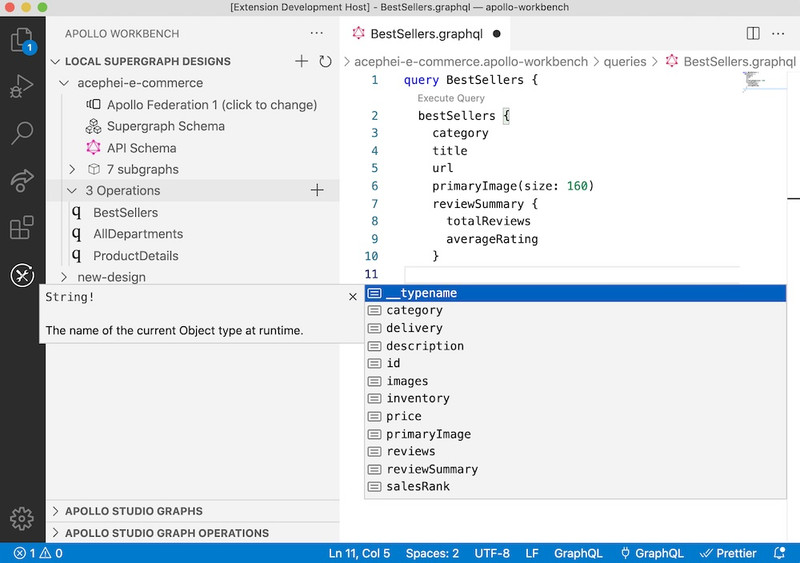Collapse the 3 Operations node
The height and width of the screenshot is (563, 800).
point(72,190)
